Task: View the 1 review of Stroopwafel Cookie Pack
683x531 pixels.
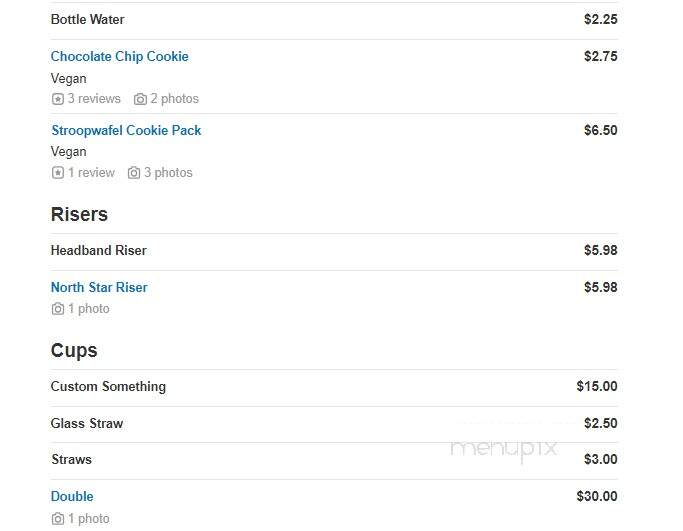Action: (x=91, y=172)
